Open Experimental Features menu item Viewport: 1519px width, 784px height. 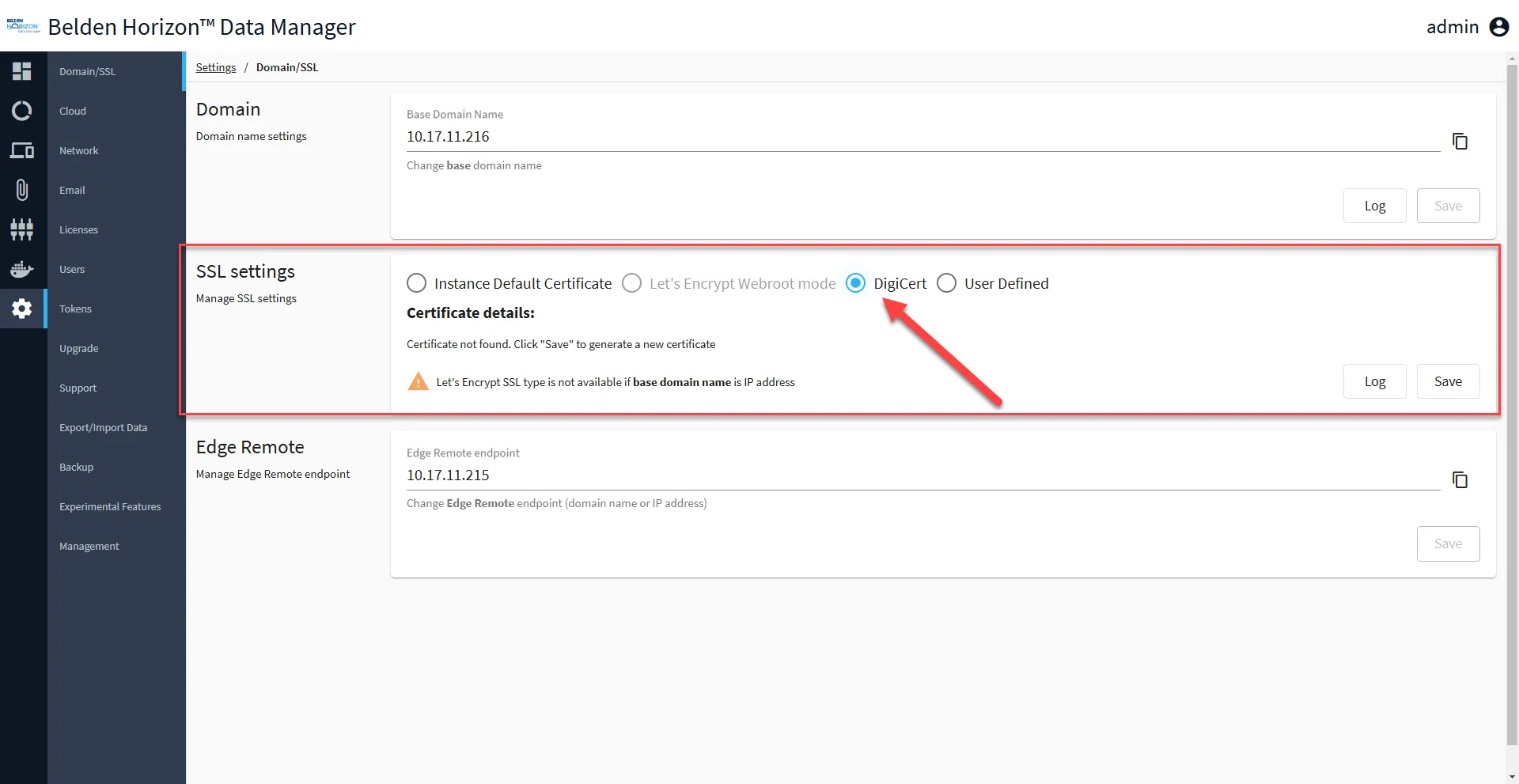pyautogui.click(x=116, y=506)
